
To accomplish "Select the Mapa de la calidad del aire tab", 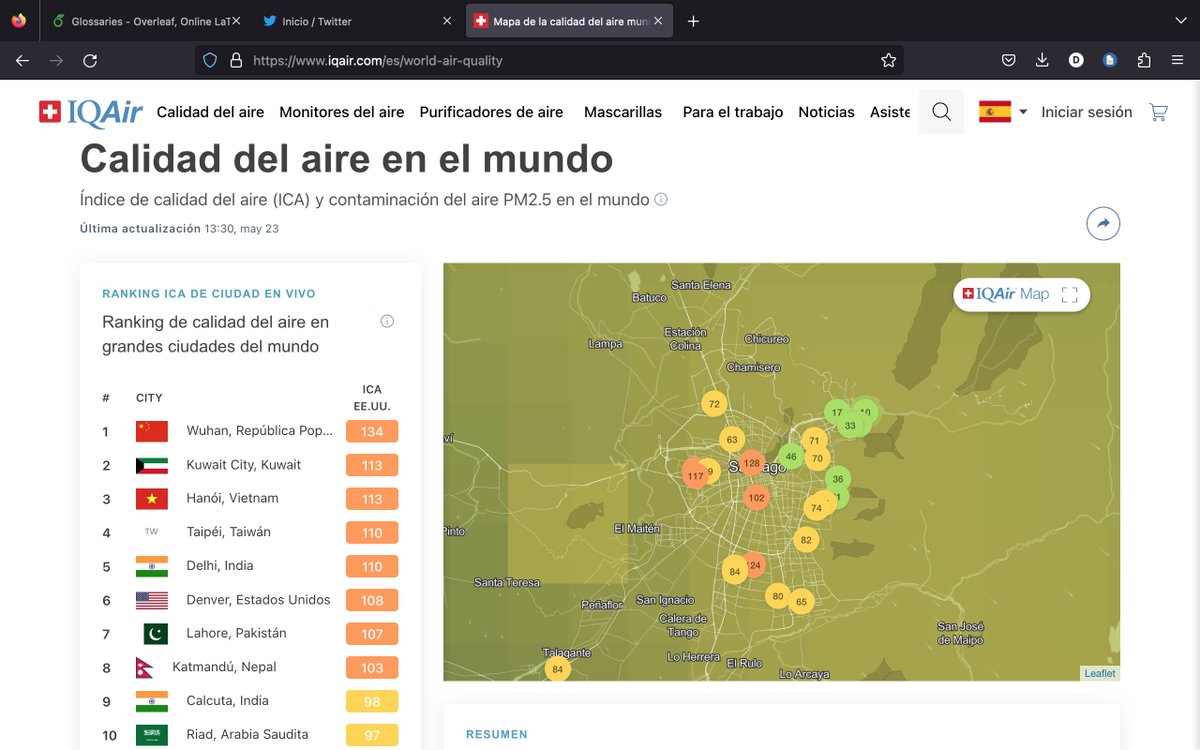I will tap(567, 21).
